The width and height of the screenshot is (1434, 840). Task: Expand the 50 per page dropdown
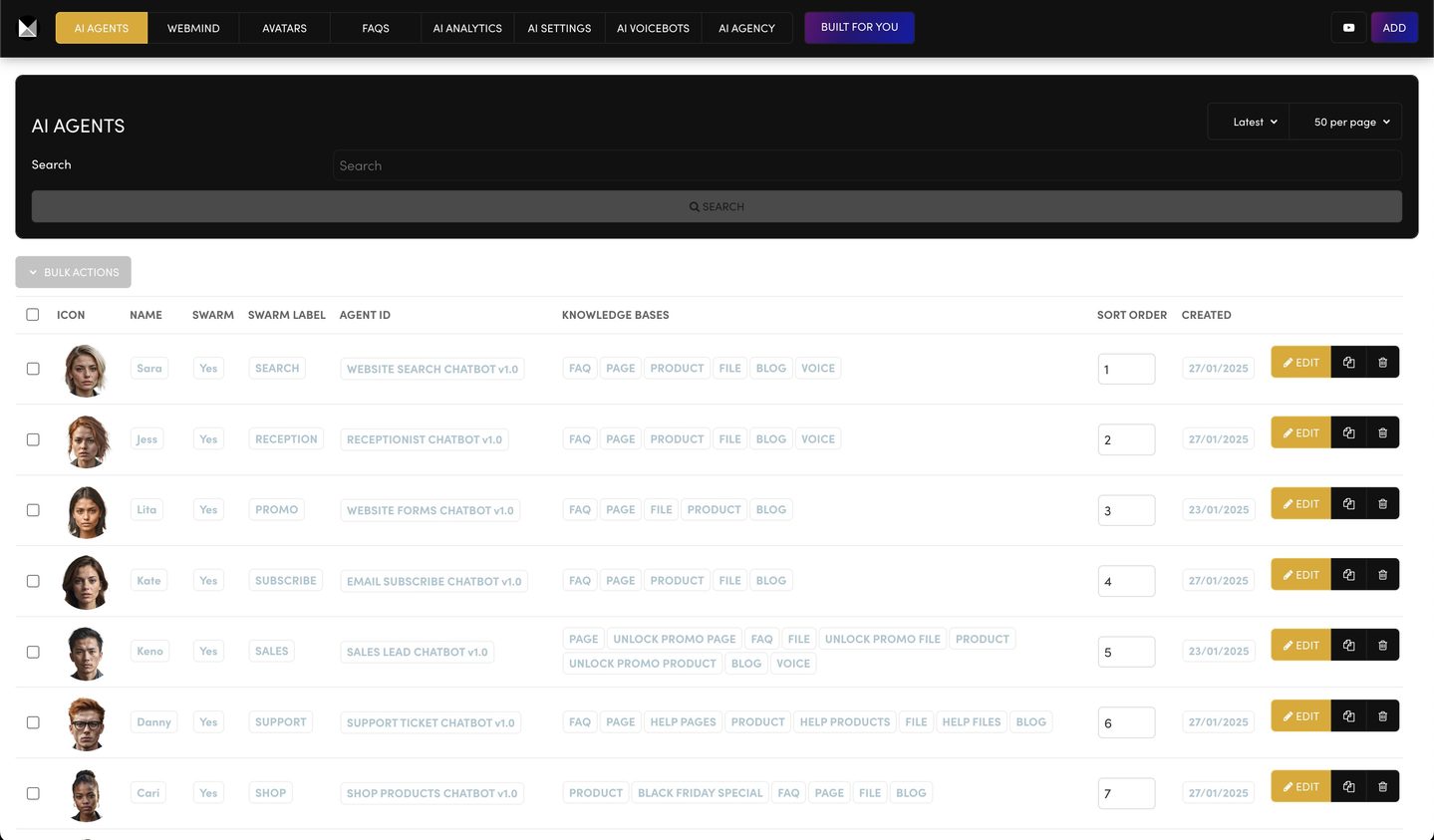[x=1350, y=122]
